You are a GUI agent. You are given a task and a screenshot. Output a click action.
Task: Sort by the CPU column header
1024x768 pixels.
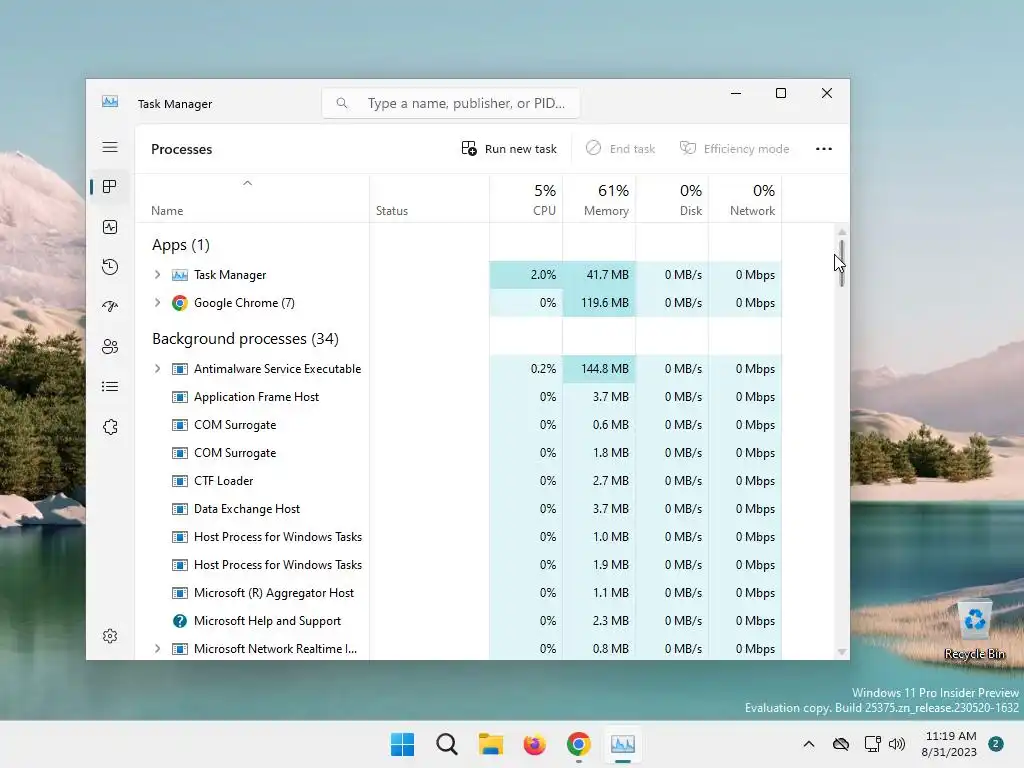526,199
